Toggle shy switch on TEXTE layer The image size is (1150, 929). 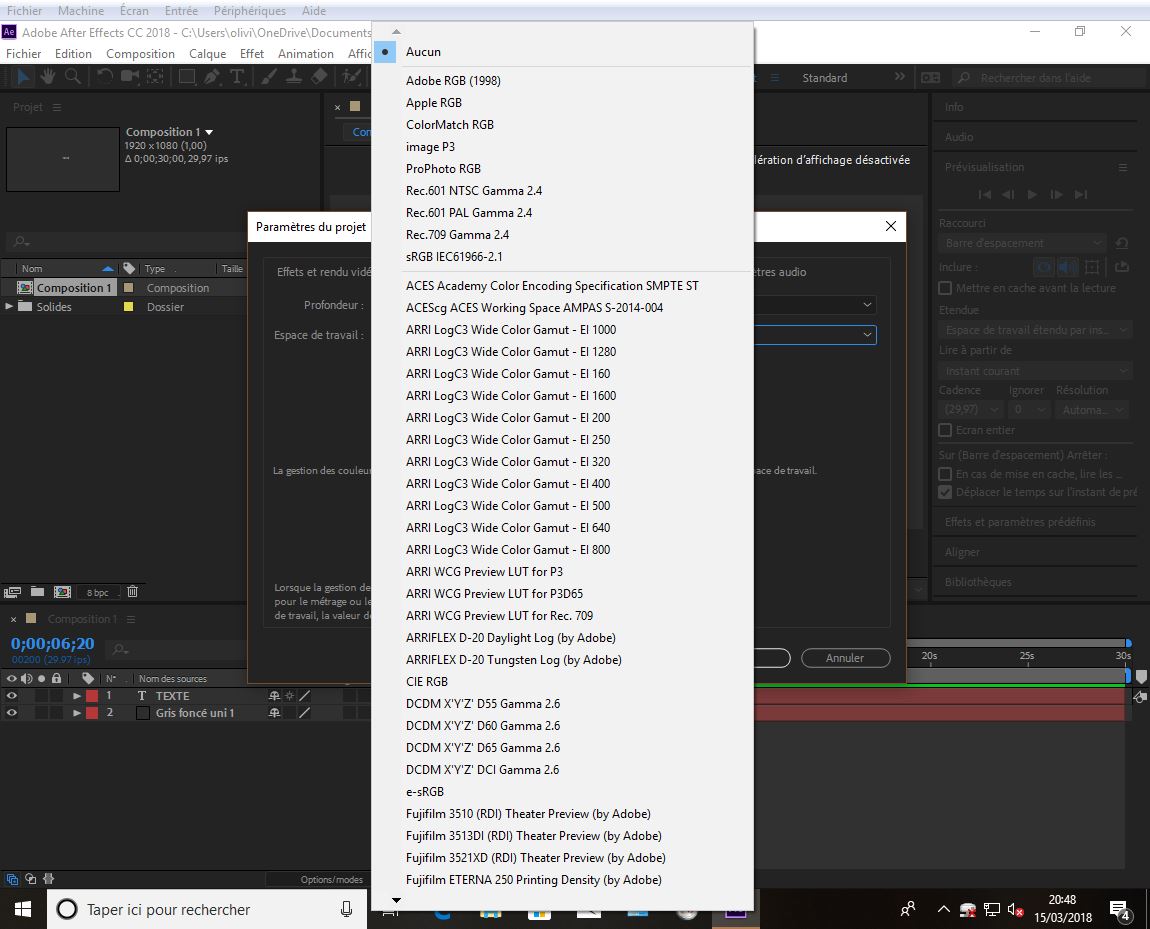click(274, 696)
